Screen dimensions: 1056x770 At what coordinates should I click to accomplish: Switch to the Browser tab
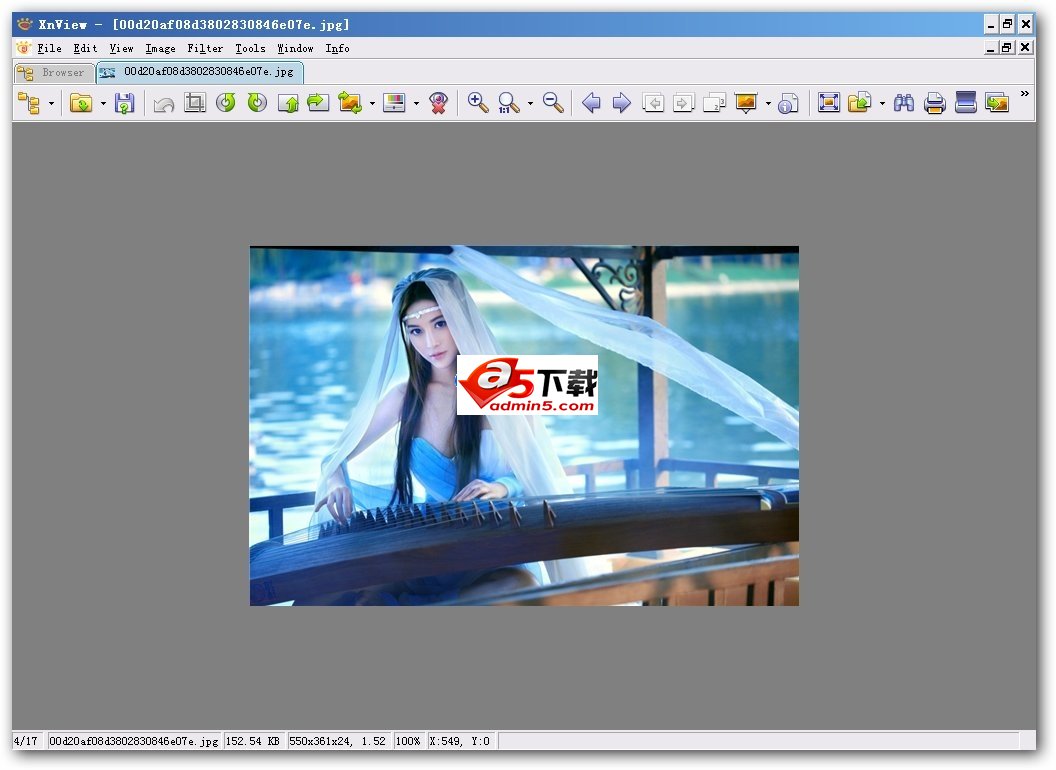coord(55,72)
